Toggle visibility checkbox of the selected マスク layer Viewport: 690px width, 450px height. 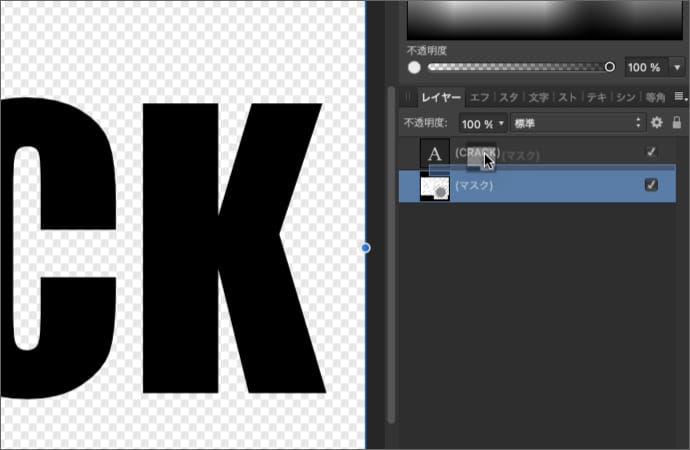(651, 186)
